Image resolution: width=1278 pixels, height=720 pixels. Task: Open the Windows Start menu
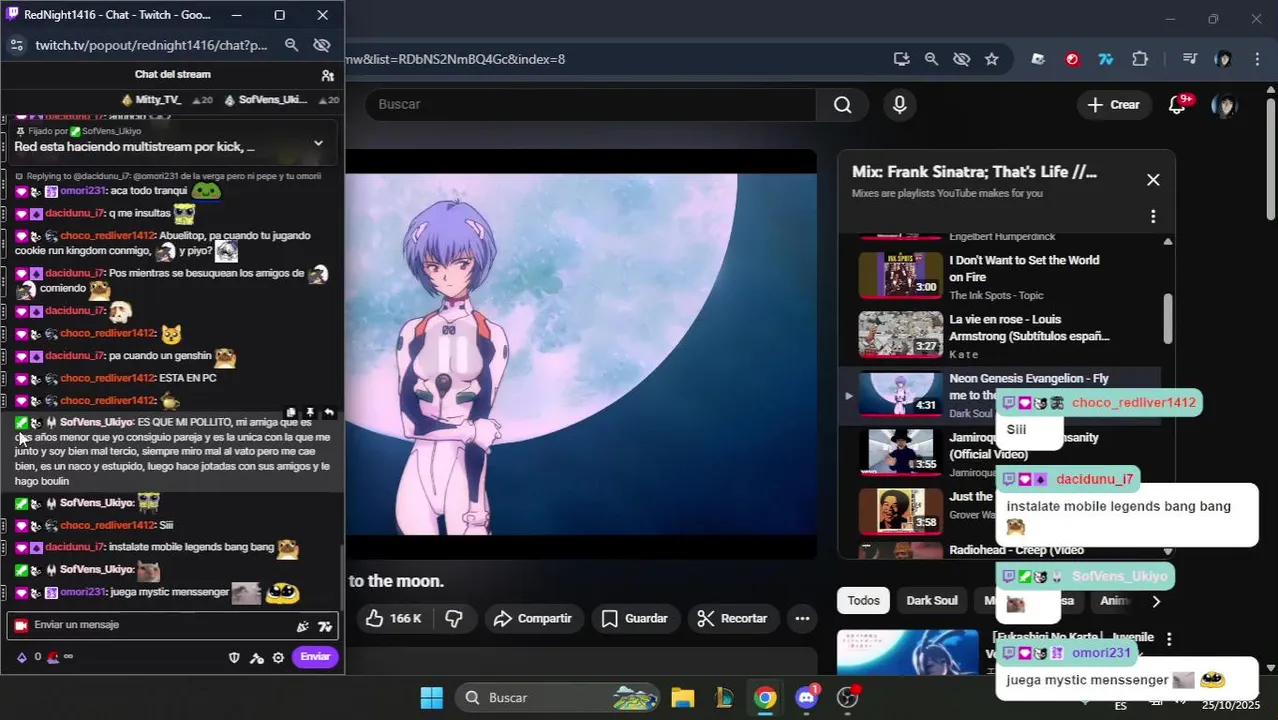[431, 697]
